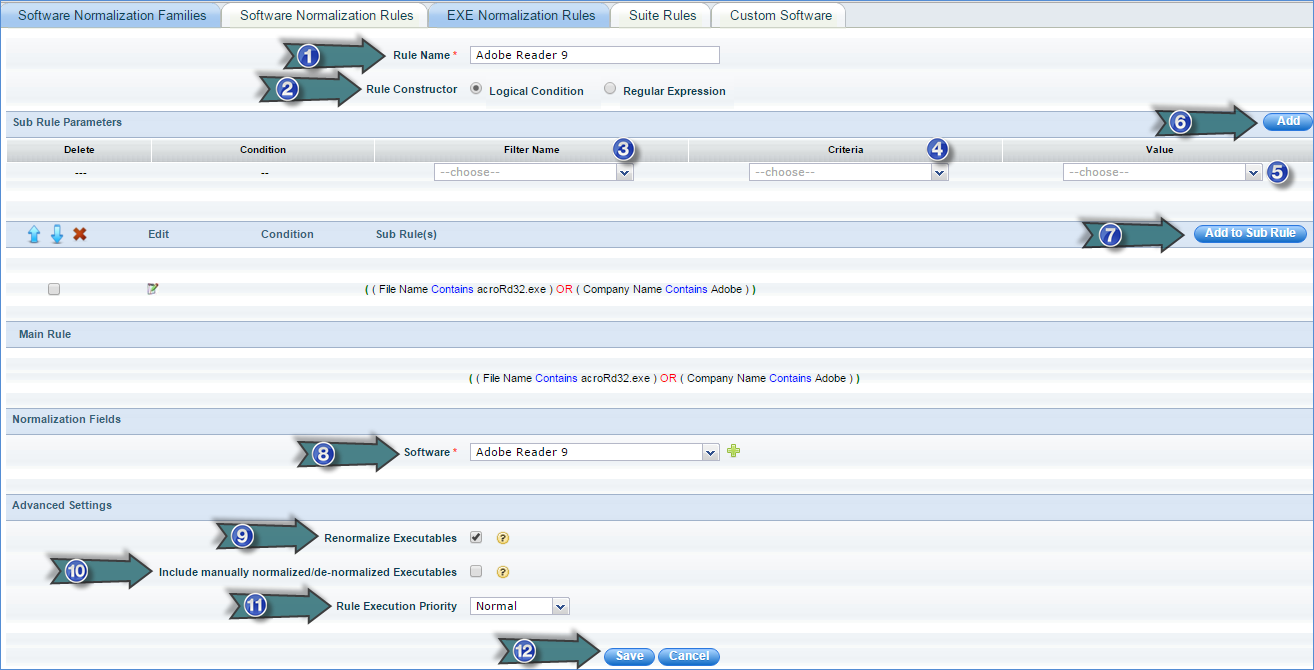Click the blue move-up arrow icon
The image size is (1314, 670).
coord(33,234)
